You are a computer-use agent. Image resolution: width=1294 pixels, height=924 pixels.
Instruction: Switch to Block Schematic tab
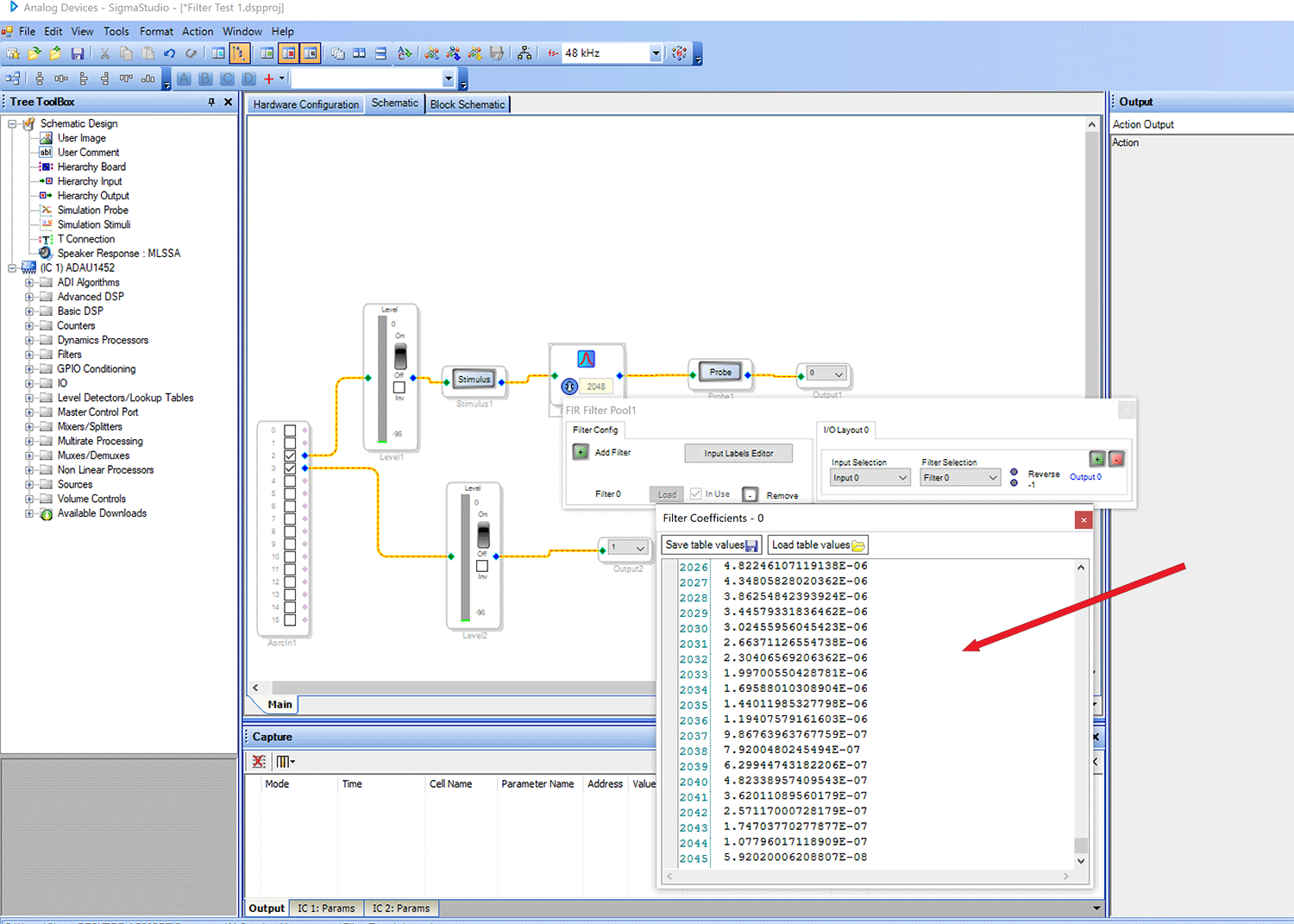coord(468,104)
